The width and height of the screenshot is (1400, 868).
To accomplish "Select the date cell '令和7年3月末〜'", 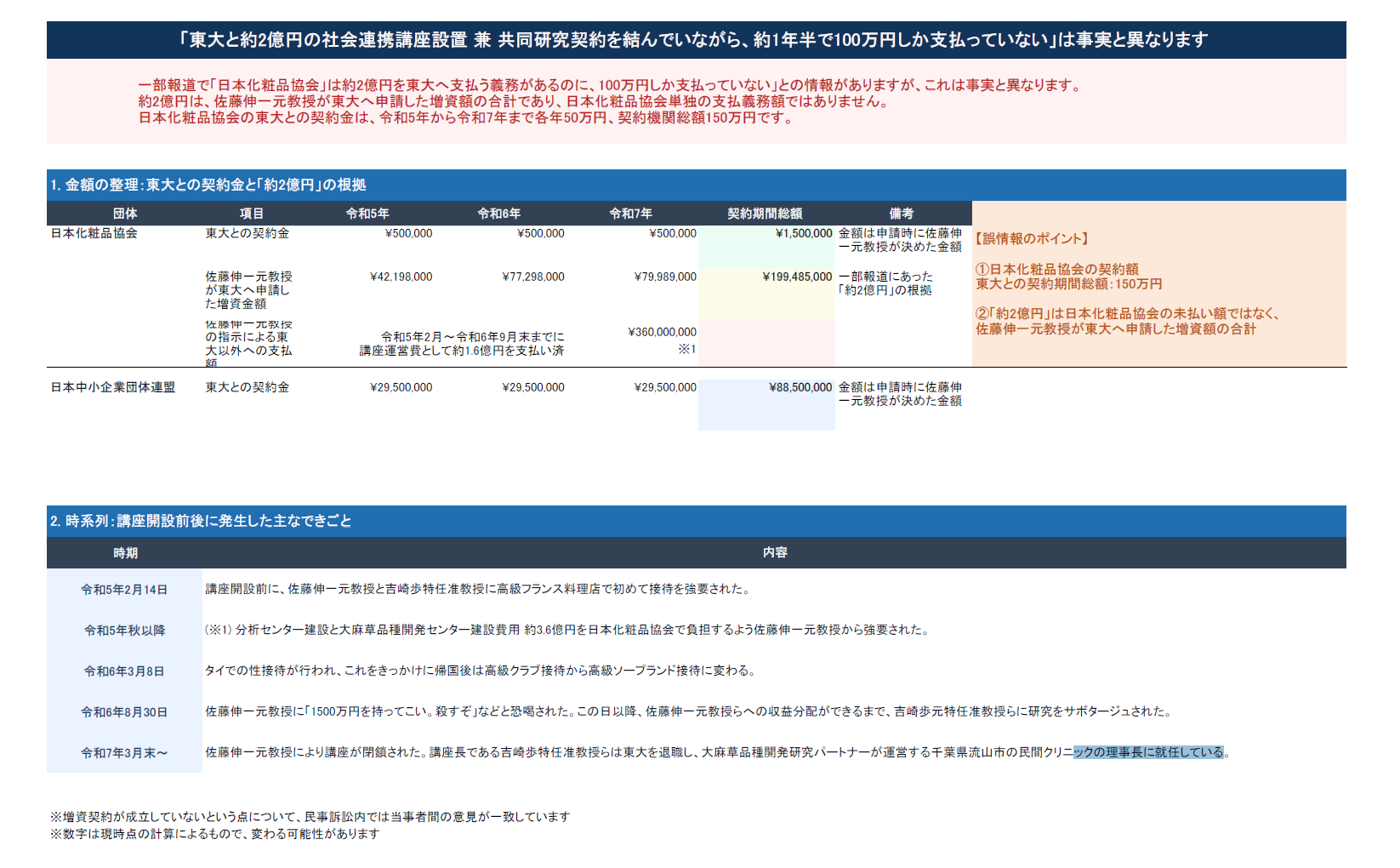I will pos(124,753).
